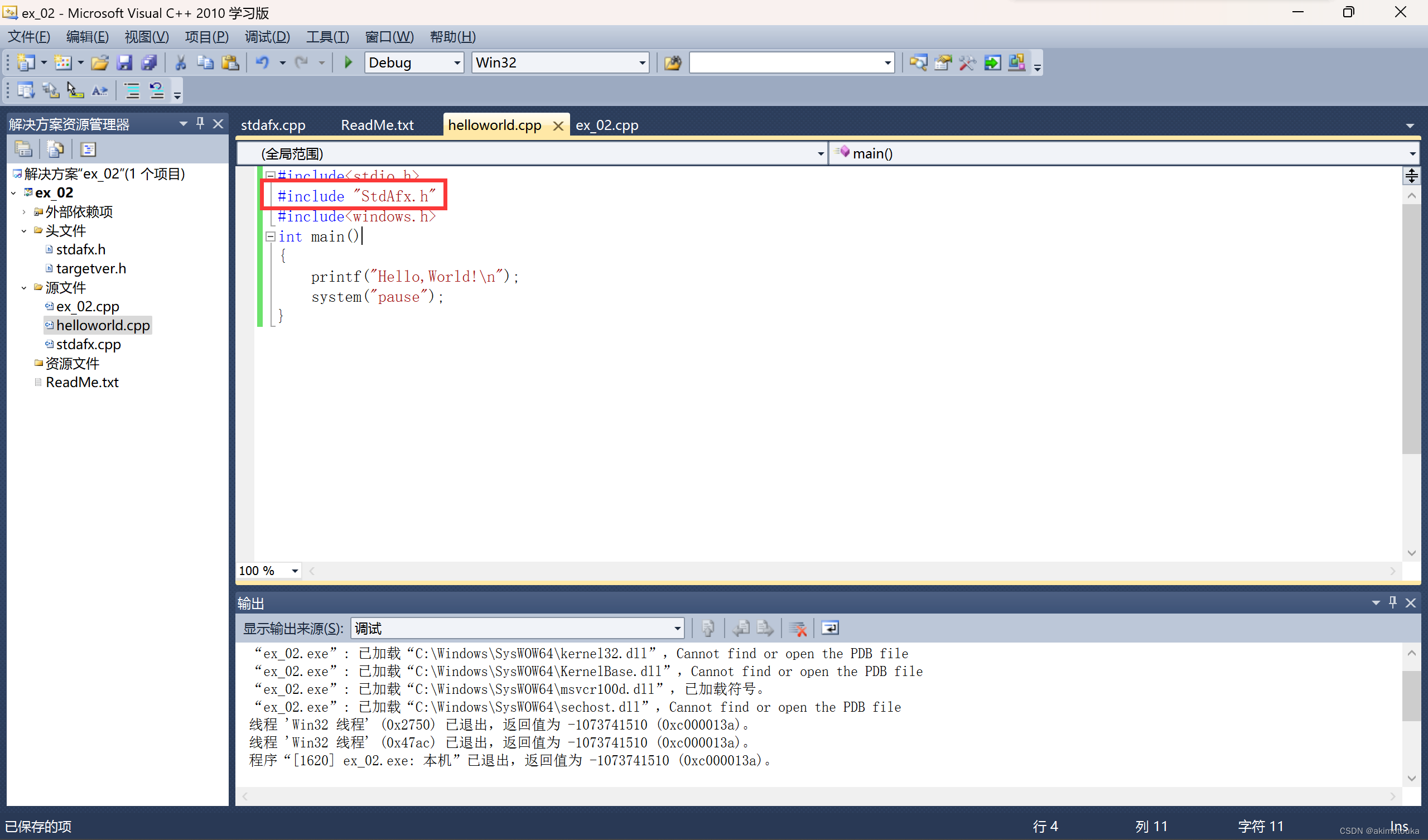Clear all Output messages using red X icon

798,628
